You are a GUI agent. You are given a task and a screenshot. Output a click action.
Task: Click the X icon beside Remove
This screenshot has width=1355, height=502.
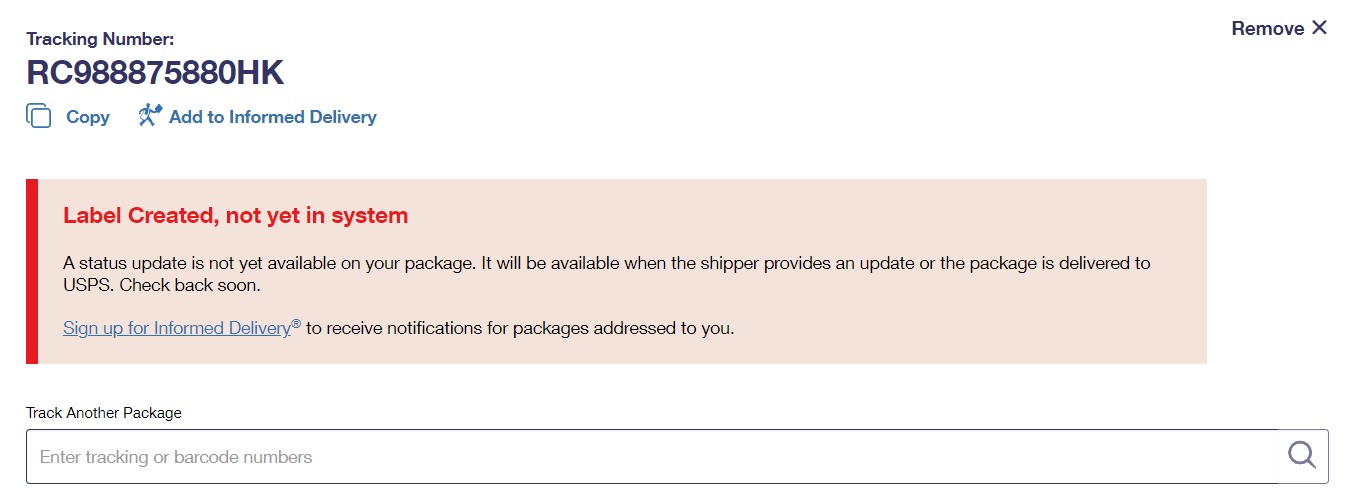point(1319,28)
